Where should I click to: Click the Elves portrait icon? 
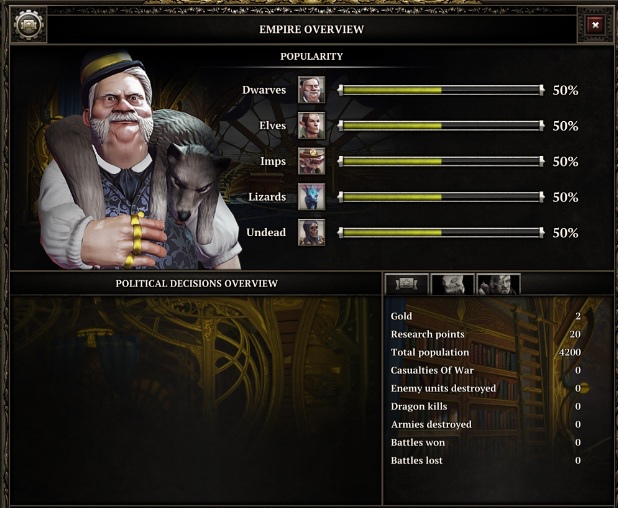tap(311, 125)
